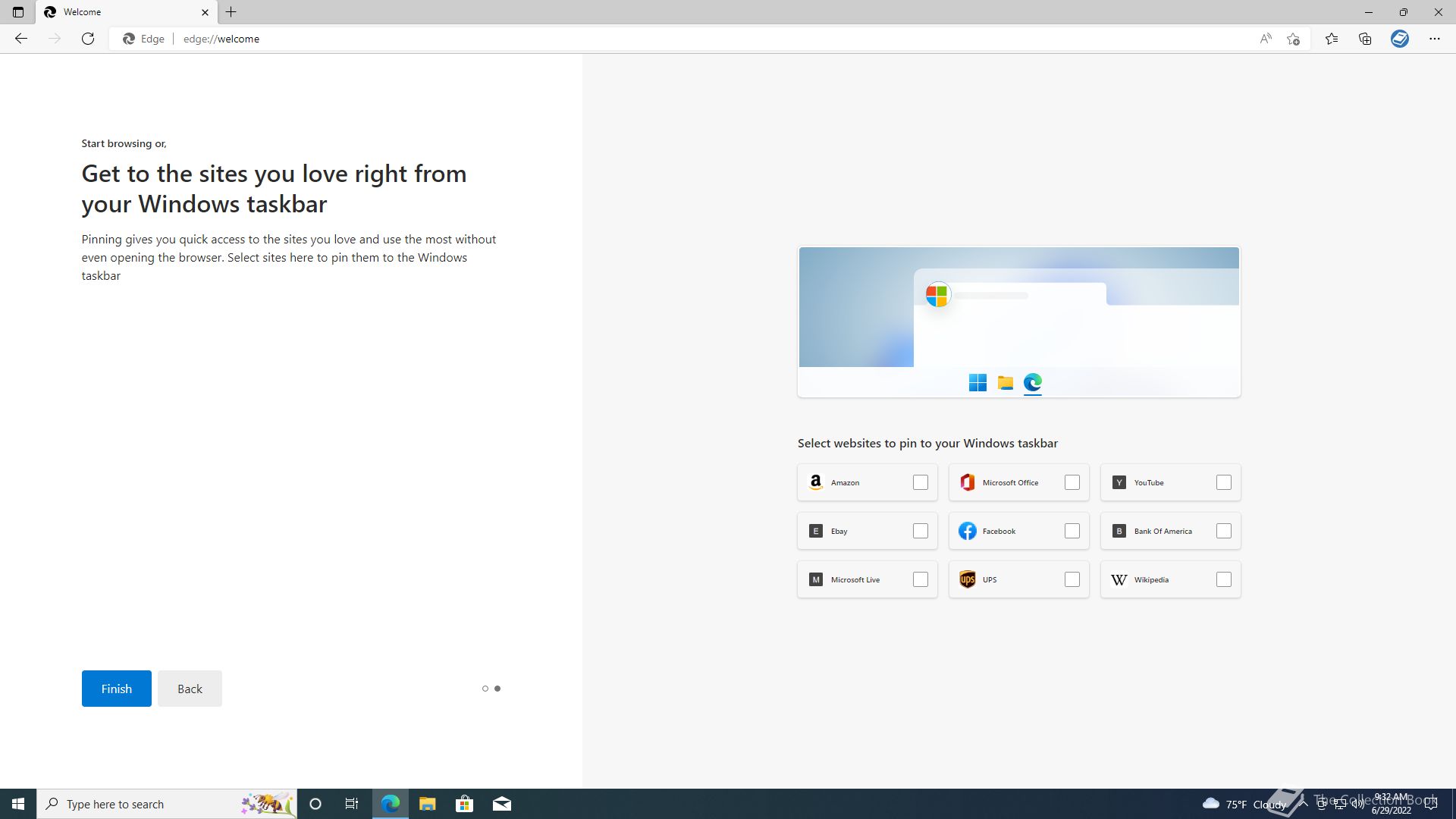Check the YouTube pin checkbox
This screenshot has height=819, width=1456.
(1224, 482)
